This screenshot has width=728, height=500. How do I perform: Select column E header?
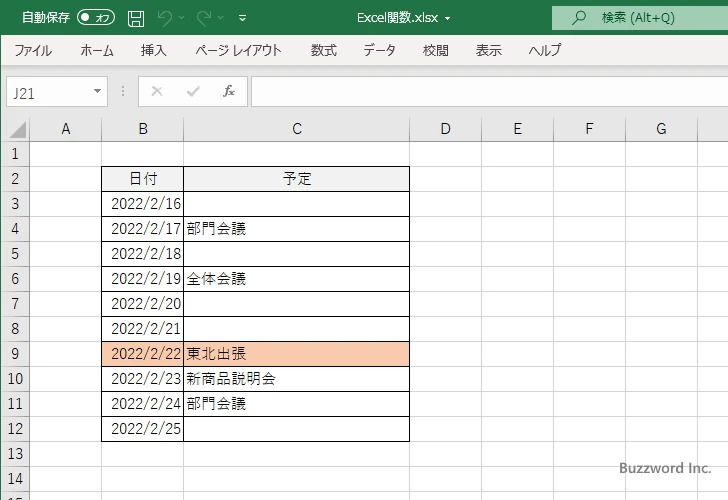[x=517, y=129]
